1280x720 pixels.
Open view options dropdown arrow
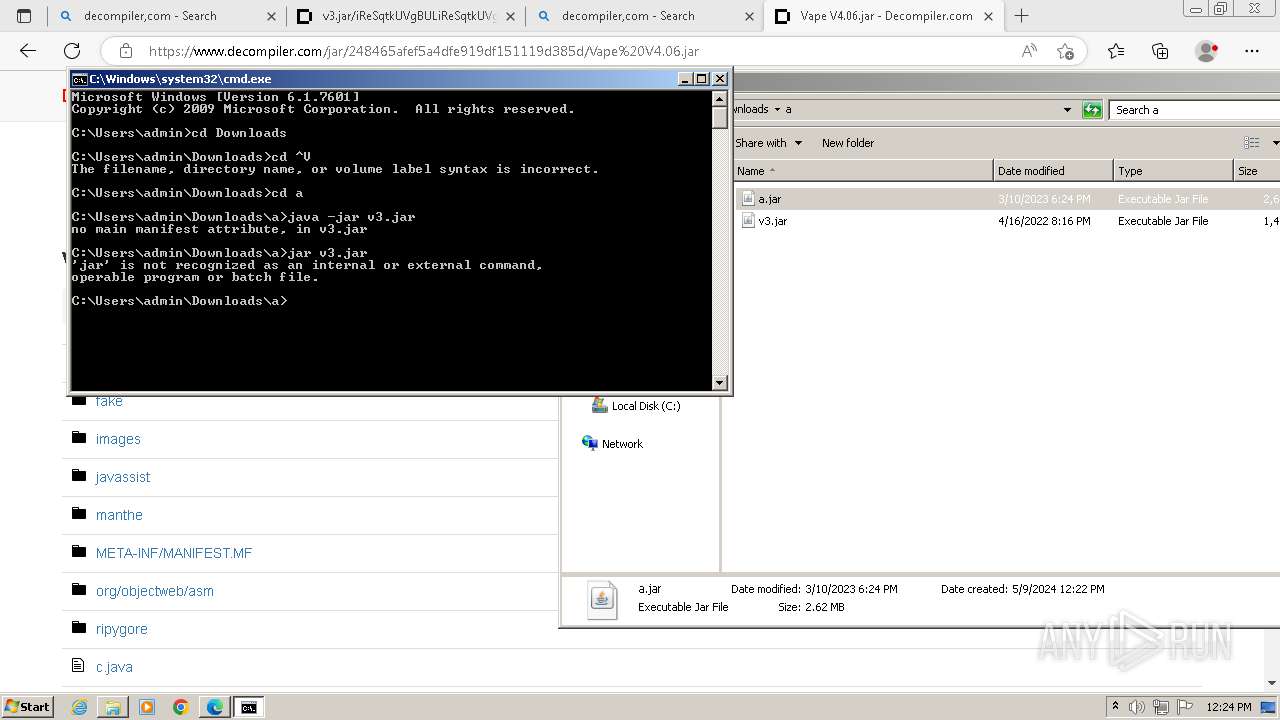(1275, 143)
